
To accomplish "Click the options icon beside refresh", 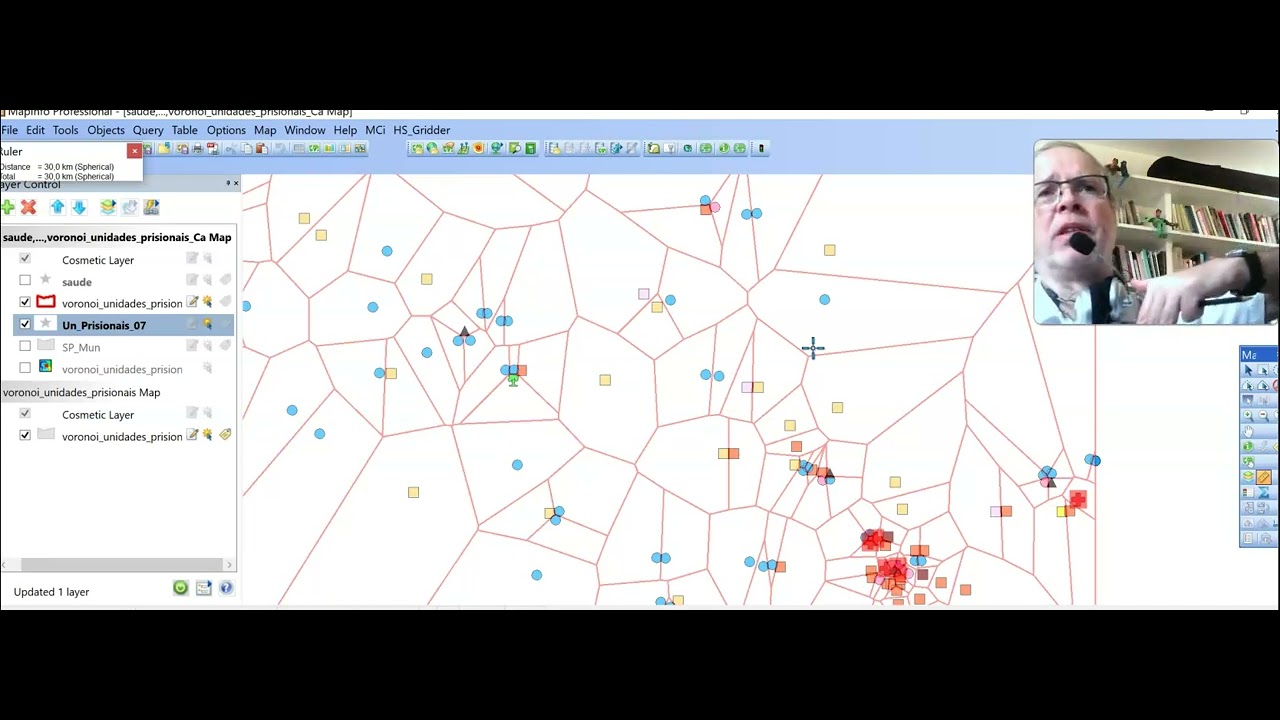I will [203, 588].
